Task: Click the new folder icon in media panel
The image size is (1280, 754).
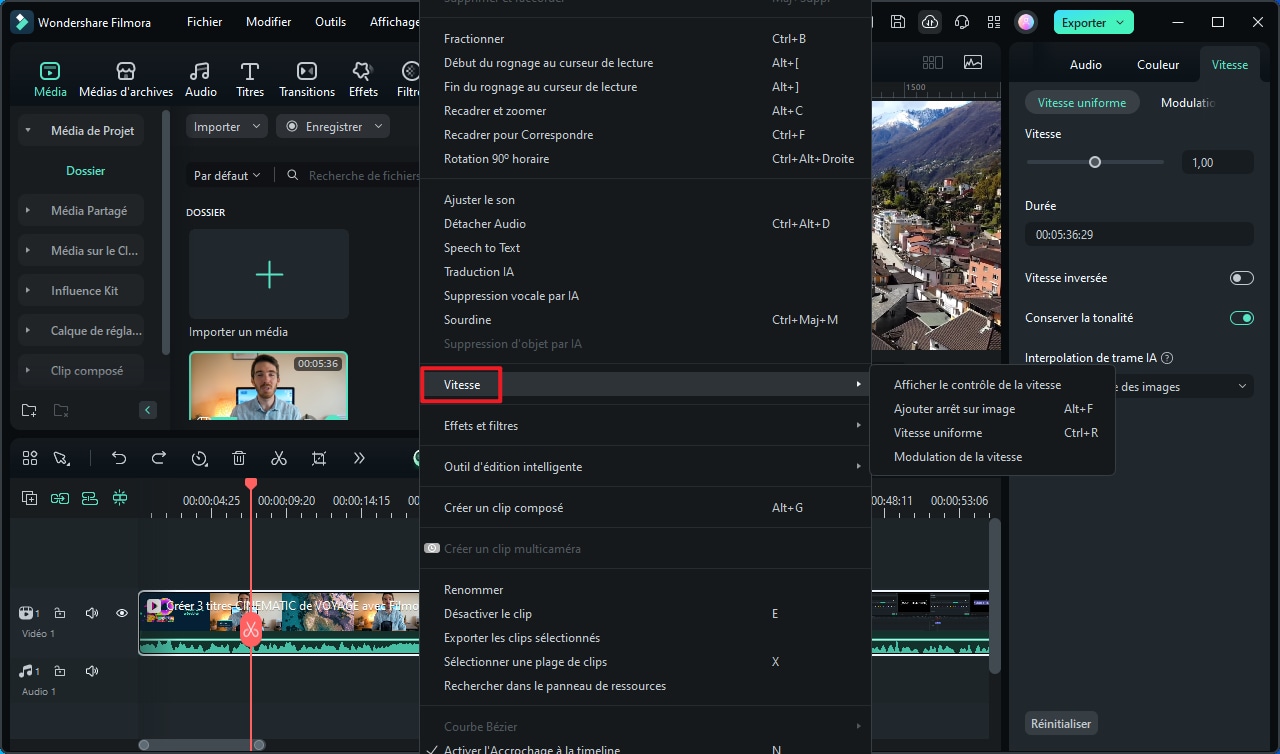Action: 29,410
